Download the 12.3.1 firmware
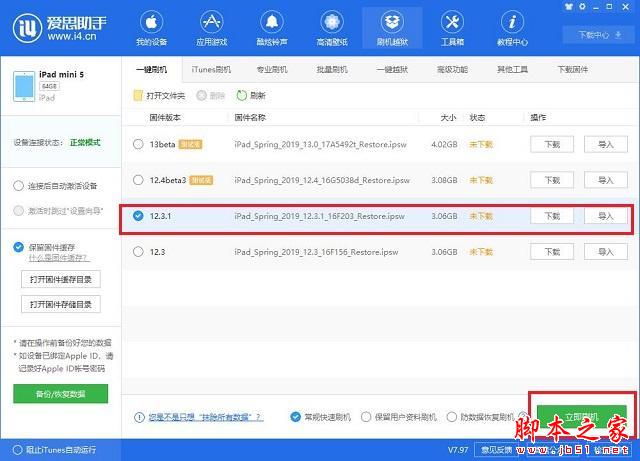This screenshot has height=461, width=640. coord(552,216)
